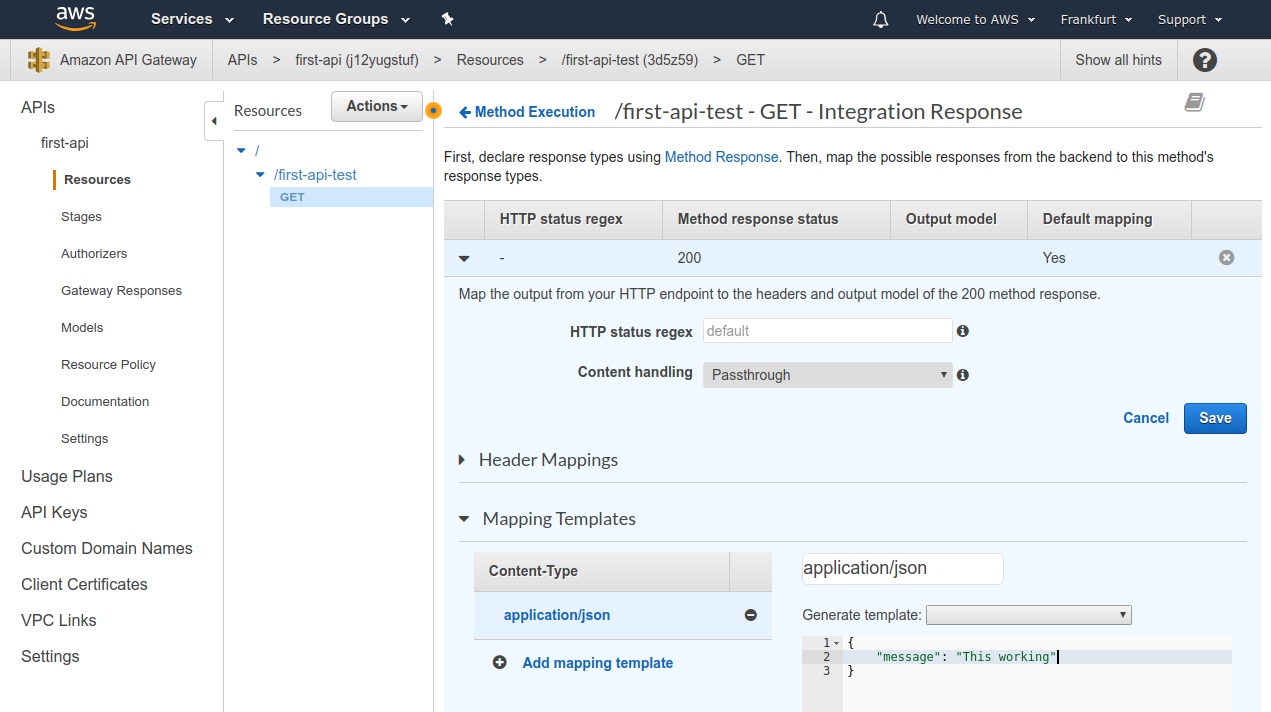Image resolution: width=1271 pixels, height=712 pixels.
Task: Open Documentation in the sidebar
Action: point(105,402)
